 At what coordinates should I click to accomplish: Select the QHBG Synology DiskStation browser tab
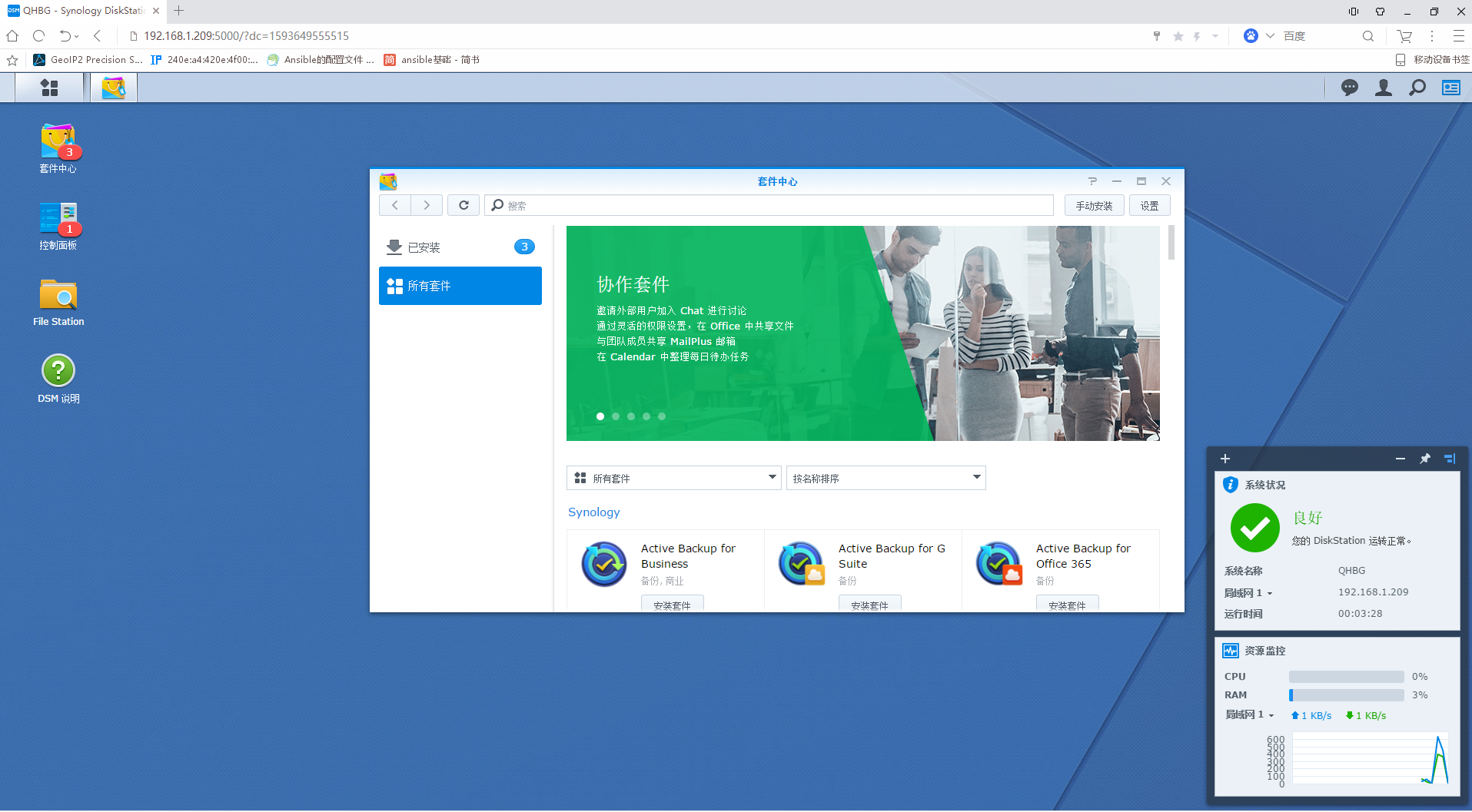[x=83, y=11]
